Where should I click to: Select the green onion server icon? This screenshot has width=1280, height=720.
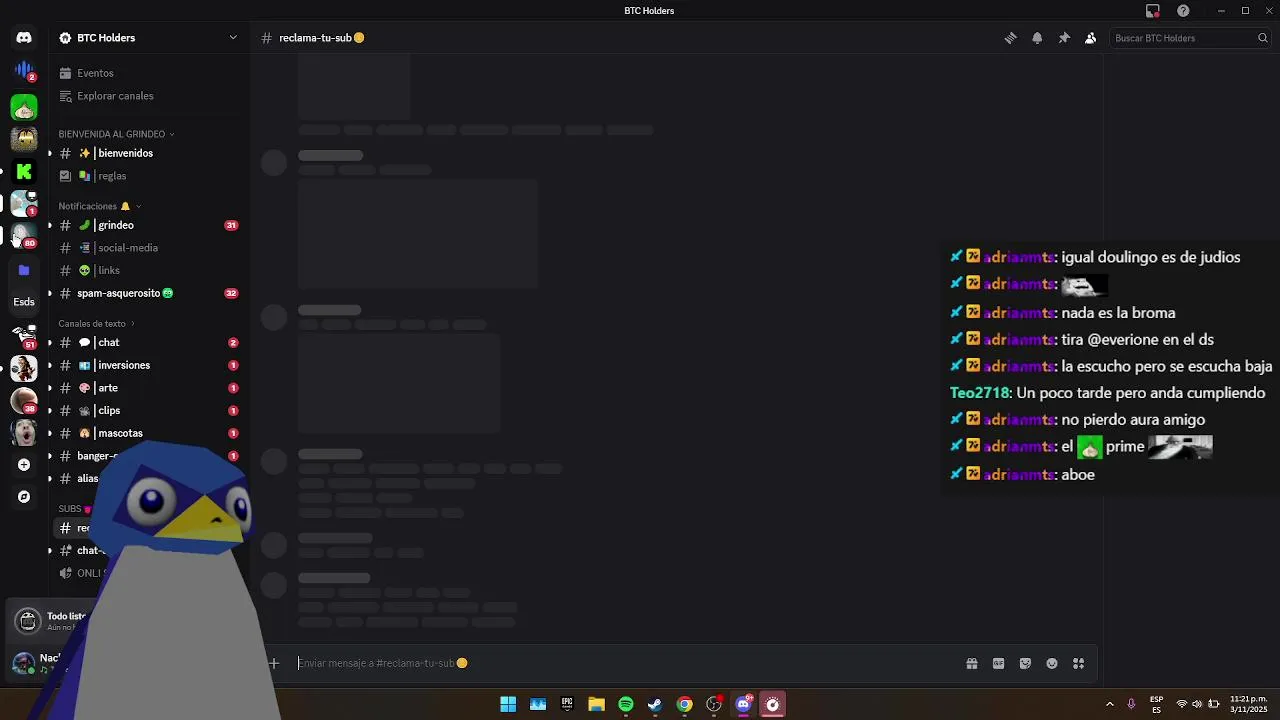(x=24, y=106)
